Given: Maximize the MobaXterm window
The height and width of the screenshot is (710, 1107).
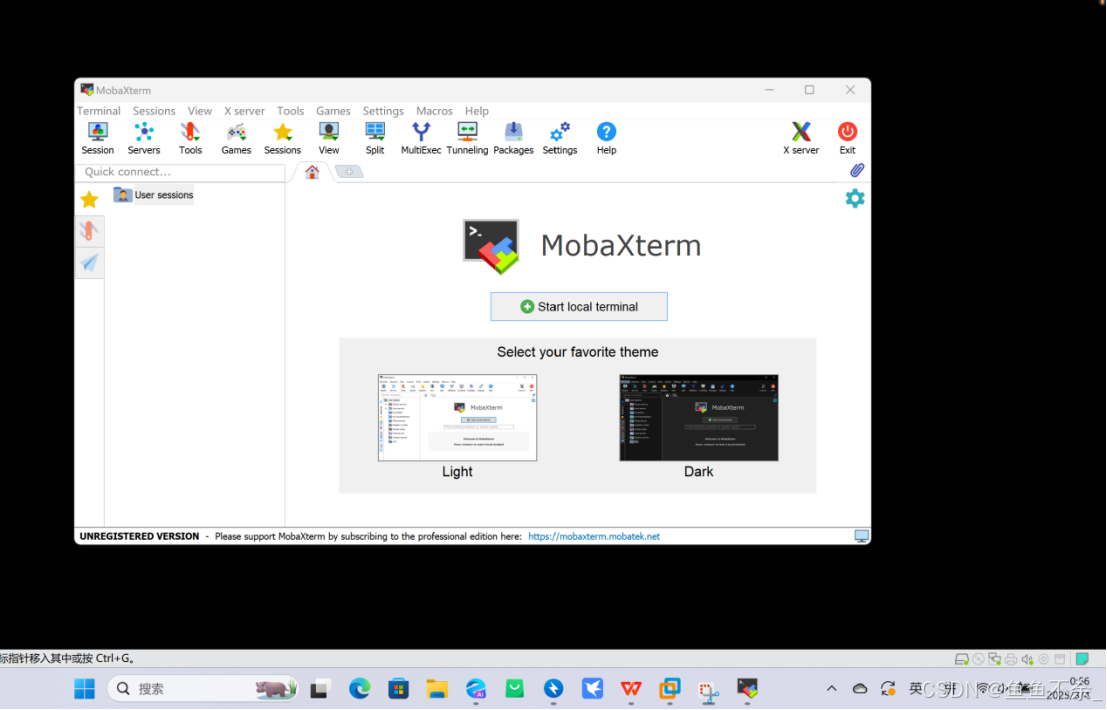Looking at the screenshot, I should point(810,90).
